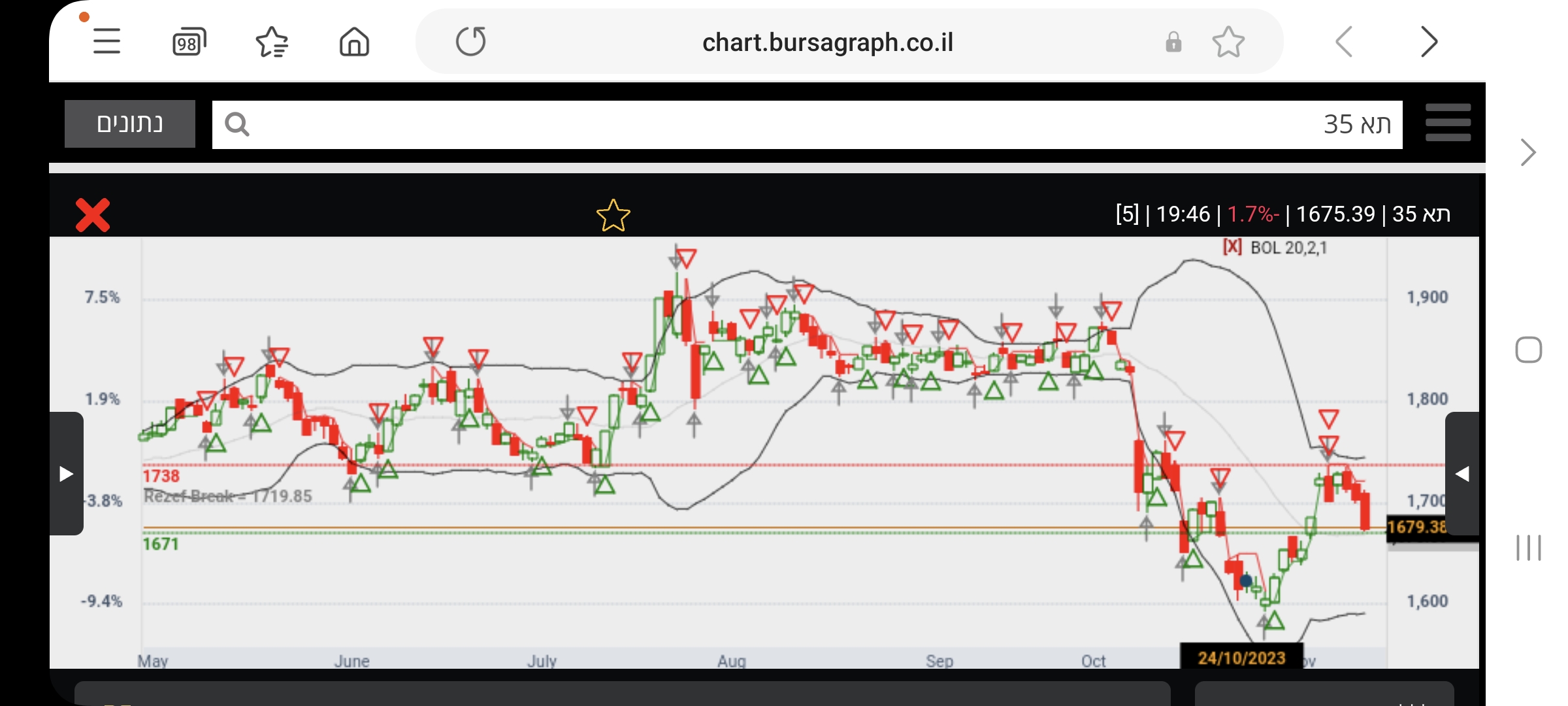Navigate browser back with left arrow
The width and height of the screenshot is (1568, 706).
coord(1344,42)
